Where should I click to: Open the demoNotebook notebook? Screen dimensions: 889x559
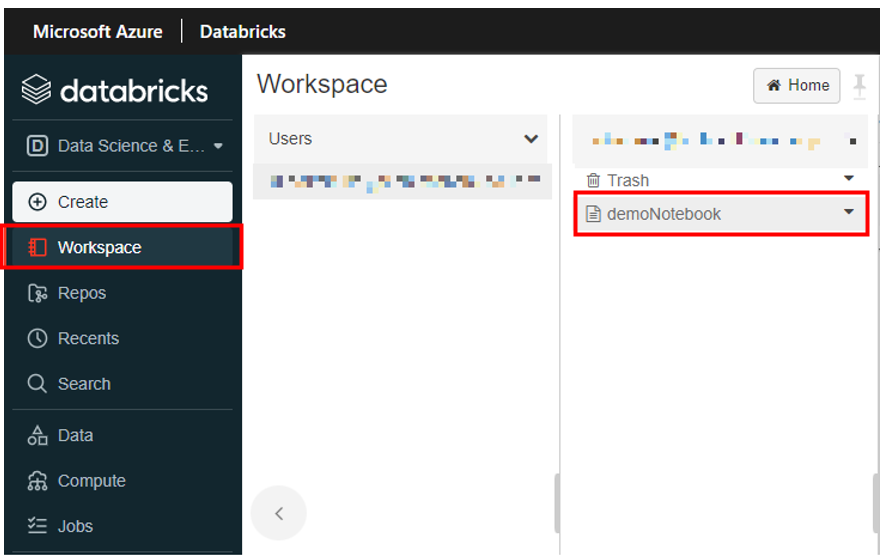(721, 214)
